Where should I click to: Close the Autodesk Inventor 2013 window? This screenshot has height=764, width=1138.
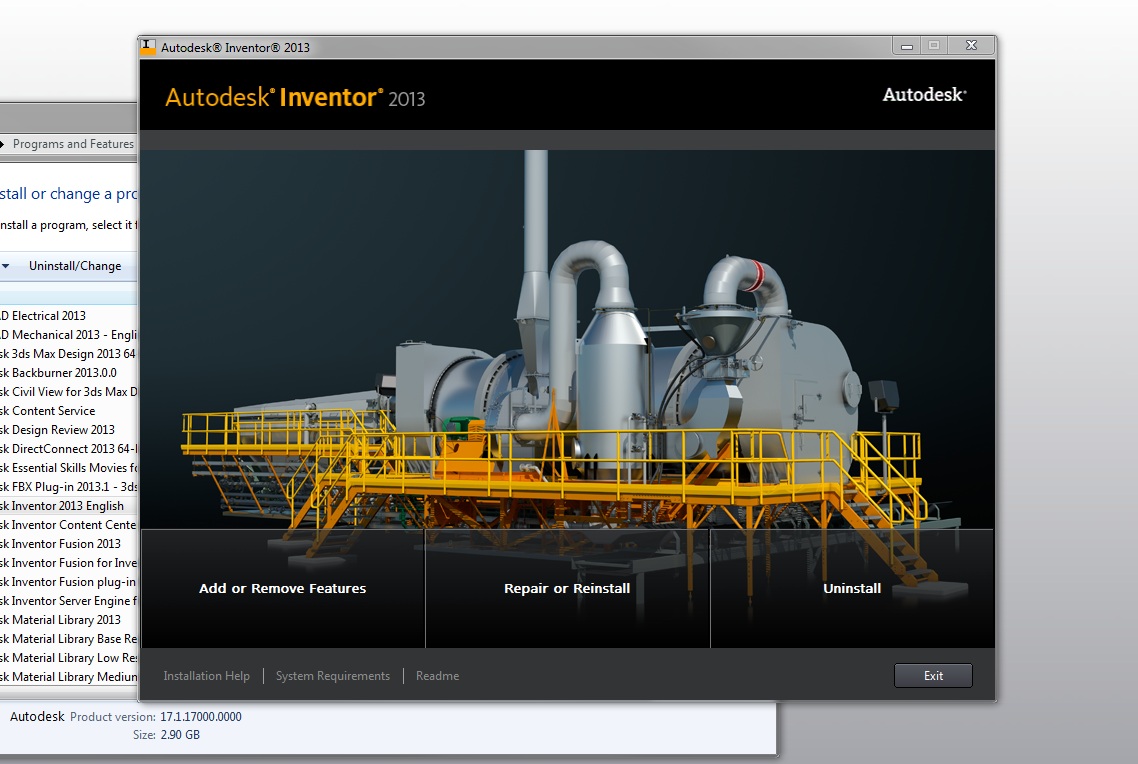971,46
